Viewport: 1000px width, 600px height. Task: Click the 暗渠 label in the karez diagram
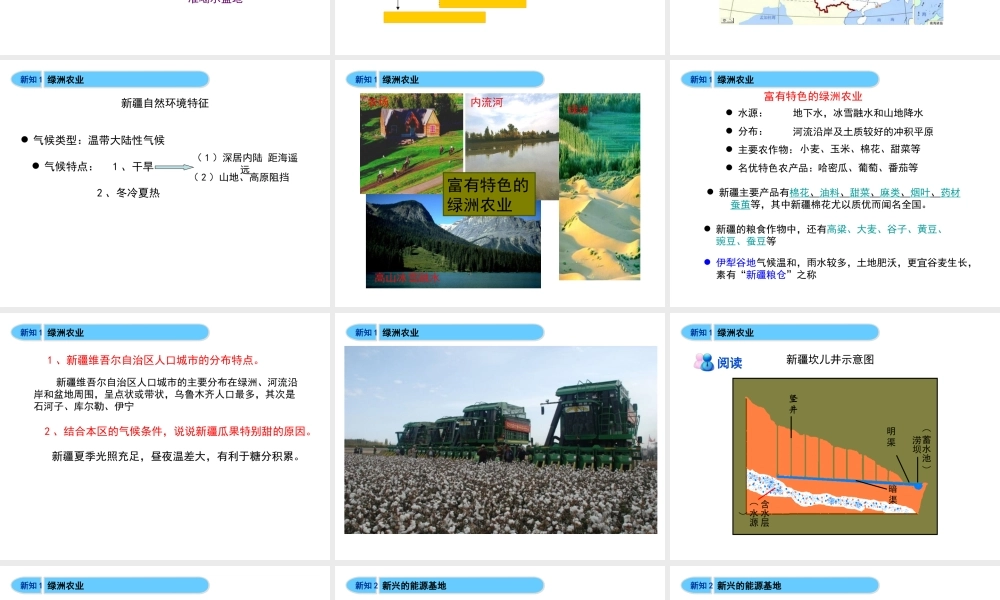(893, 495)
